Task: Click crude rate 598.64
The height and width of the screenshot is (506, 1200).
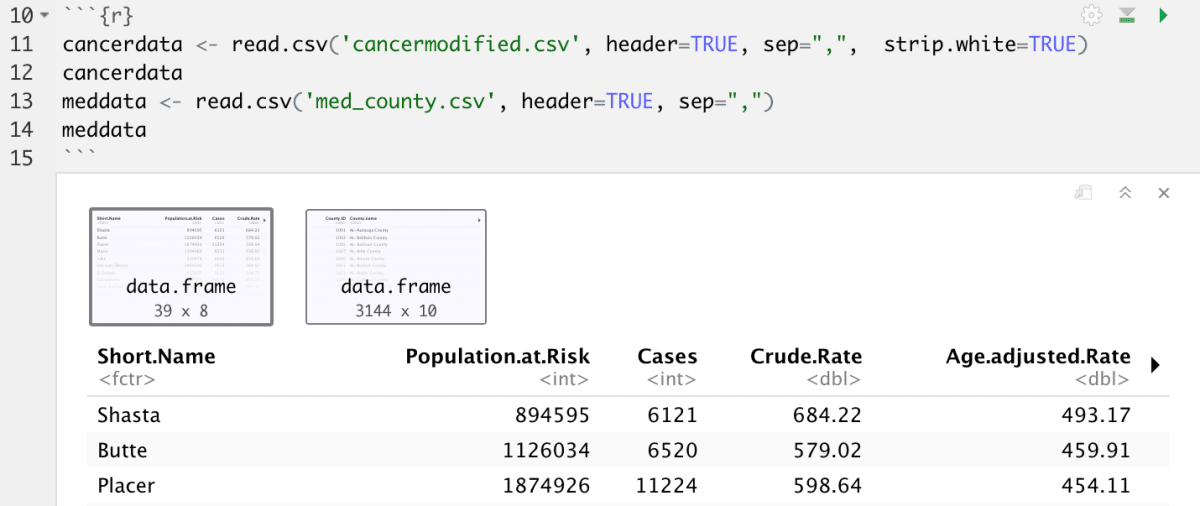Action: click(829, 486)
